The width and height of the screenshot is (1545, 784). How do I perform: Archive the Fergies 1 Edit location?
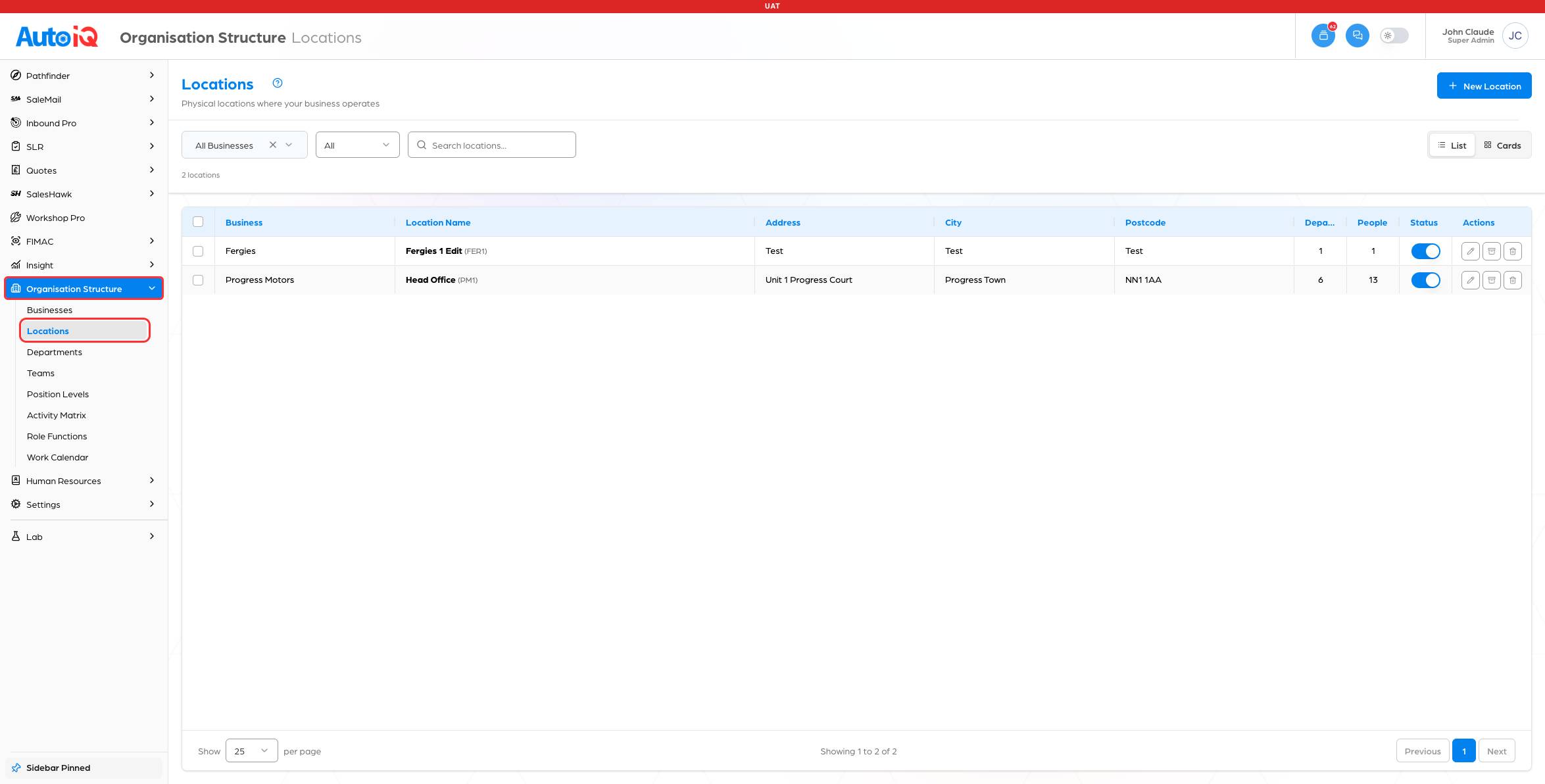[x=1492, y=251]
